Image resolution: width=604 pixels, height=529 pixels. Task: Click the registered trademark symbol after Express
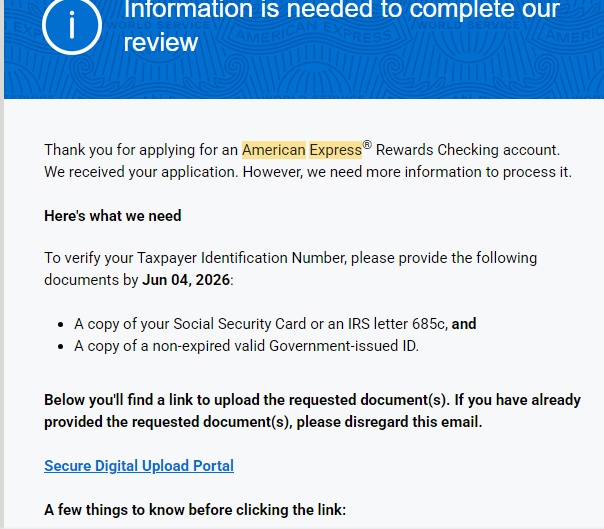367,145
